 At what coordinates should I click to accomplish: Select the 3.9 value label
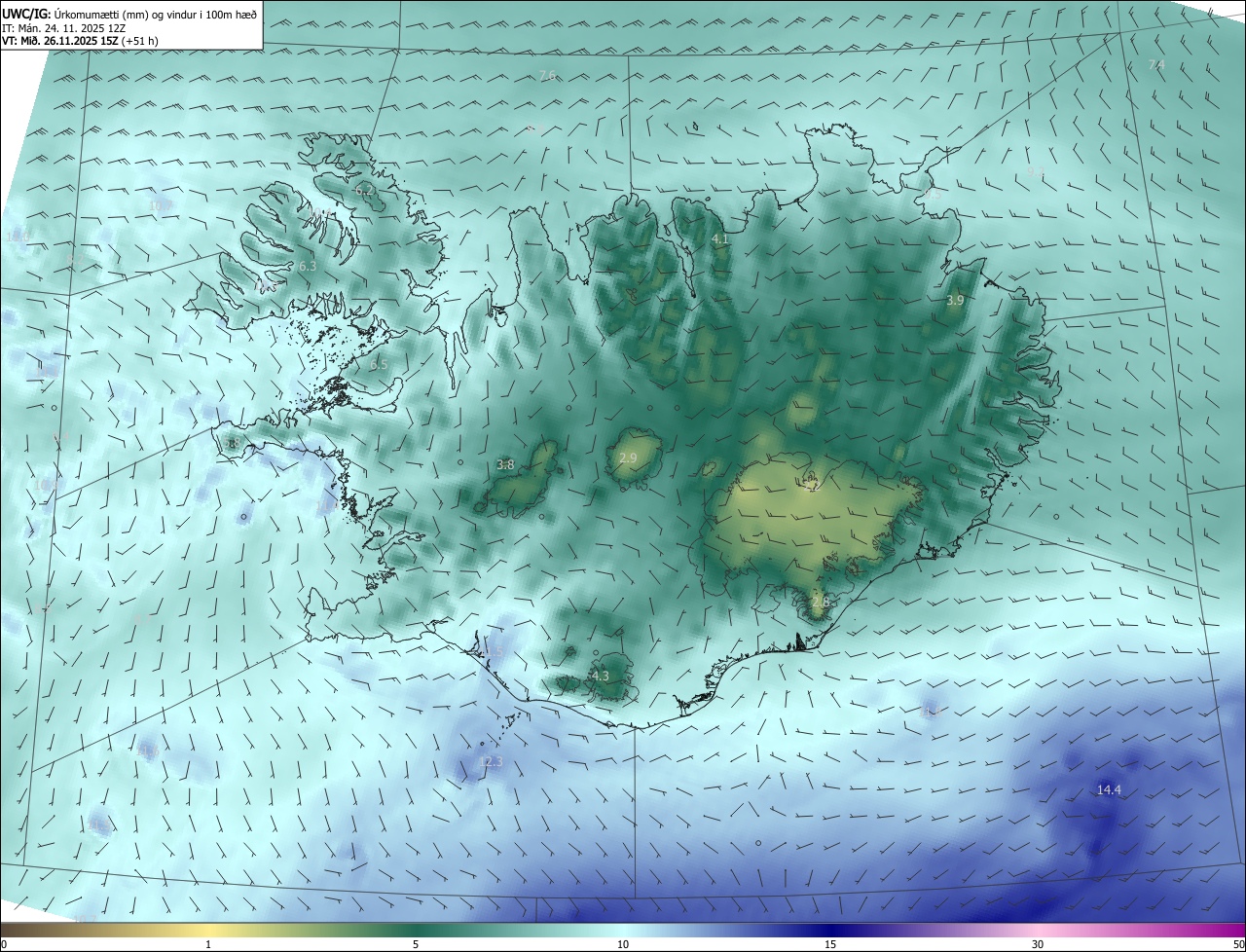955,301
